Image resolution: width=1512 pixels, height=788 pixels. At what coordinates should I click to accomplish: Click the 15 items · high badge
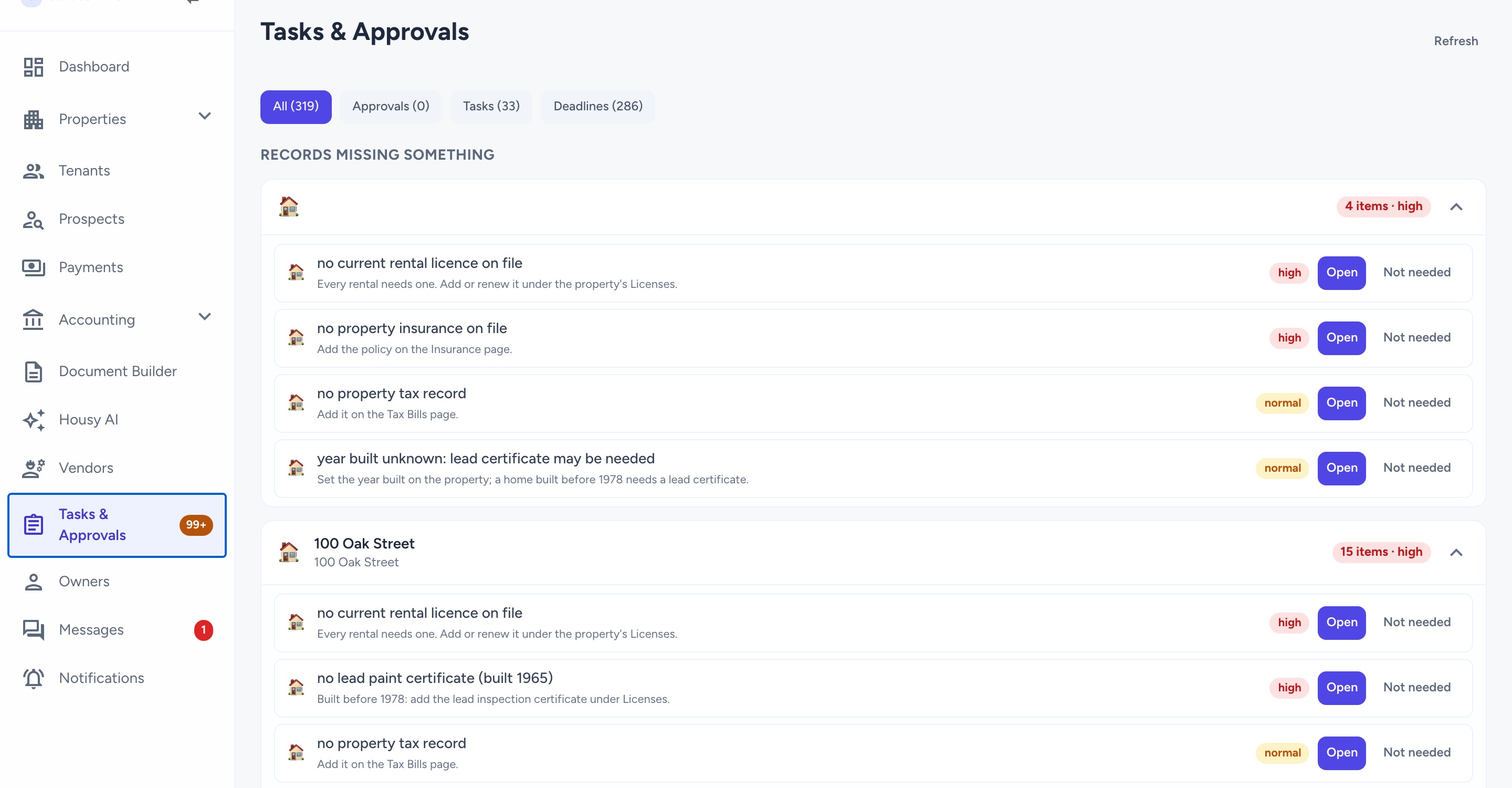[x=1381, y=552]
